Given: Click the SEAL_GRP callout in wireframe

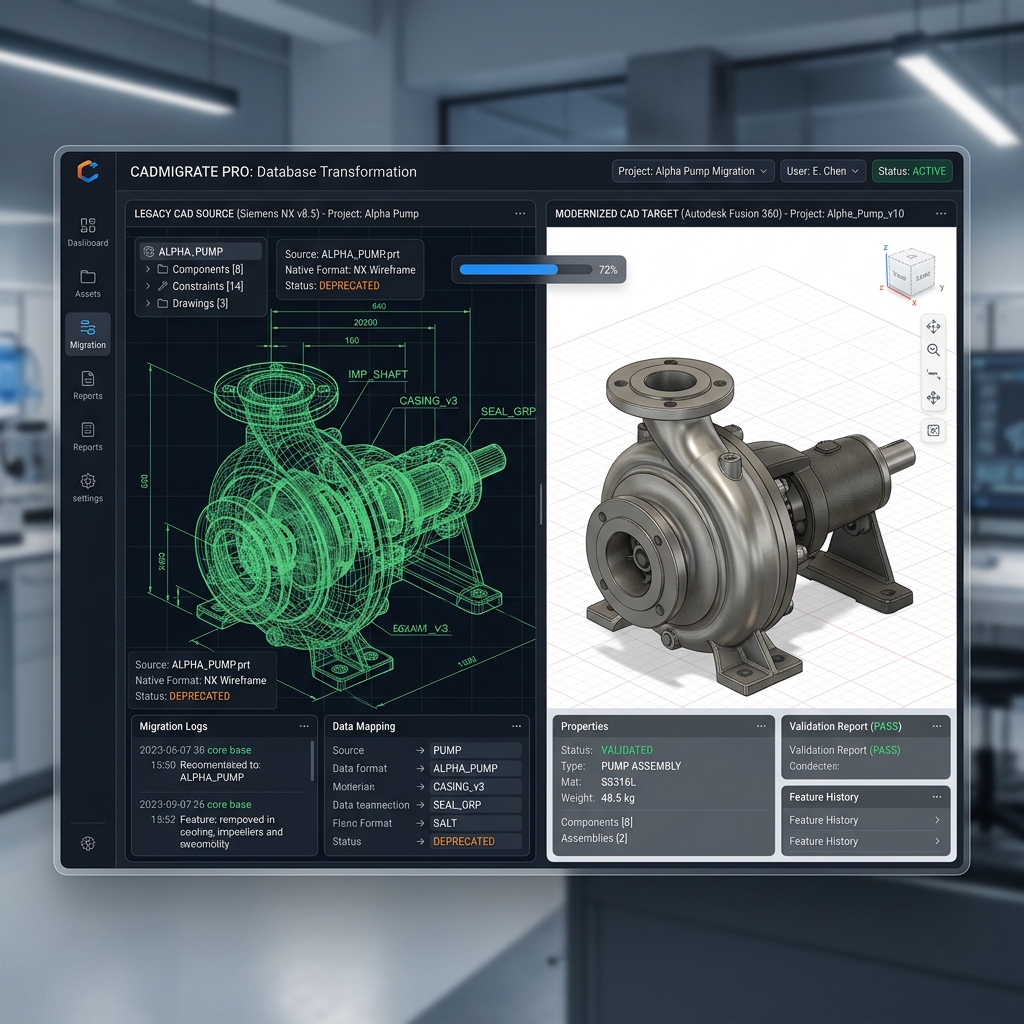Looking at the screenshot, I should (x=508, y=411).
